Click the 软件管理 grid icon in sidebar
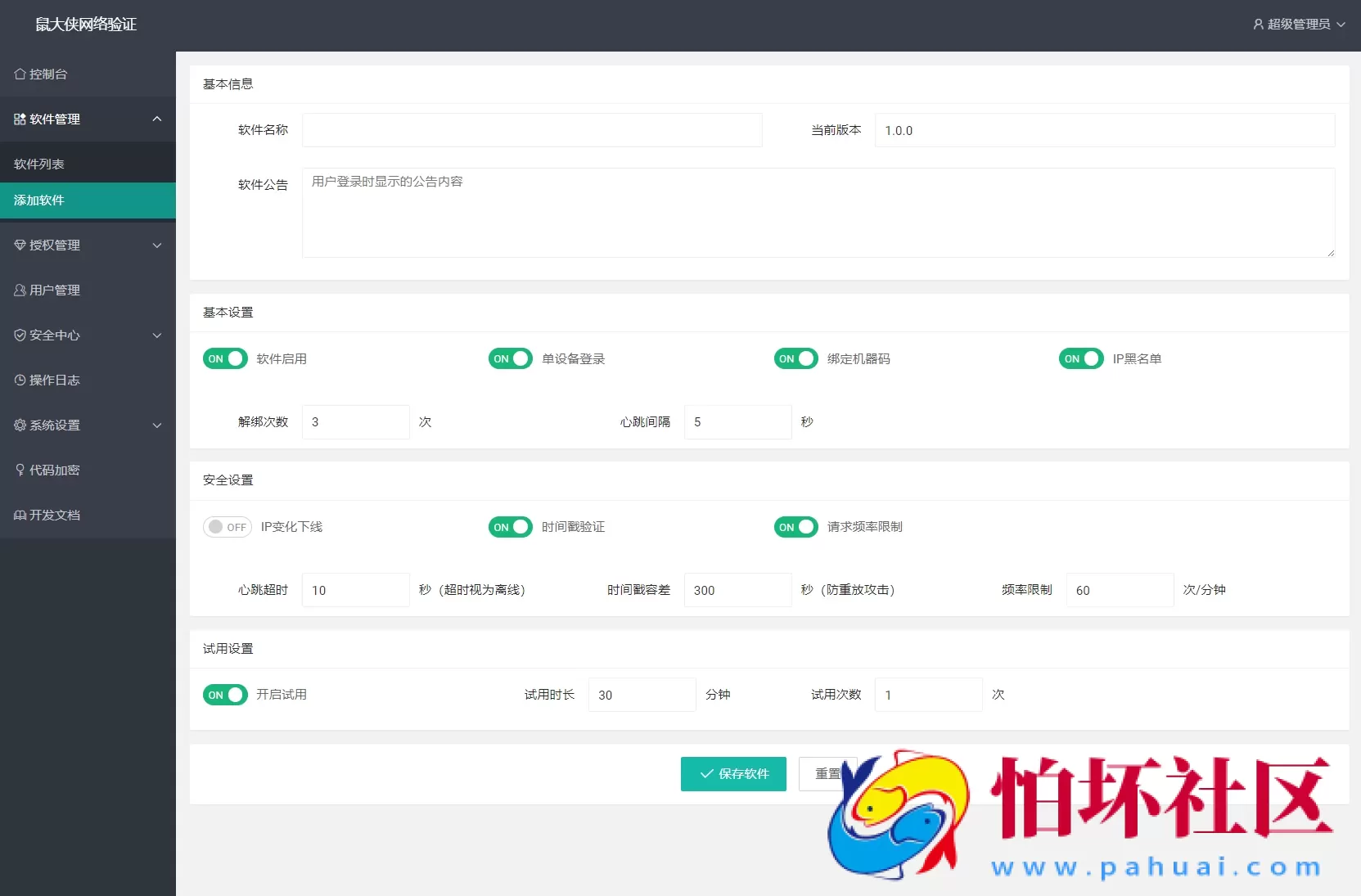This screenshot has width=1361, height=896. pyautogui.click(x=19, y=119)
